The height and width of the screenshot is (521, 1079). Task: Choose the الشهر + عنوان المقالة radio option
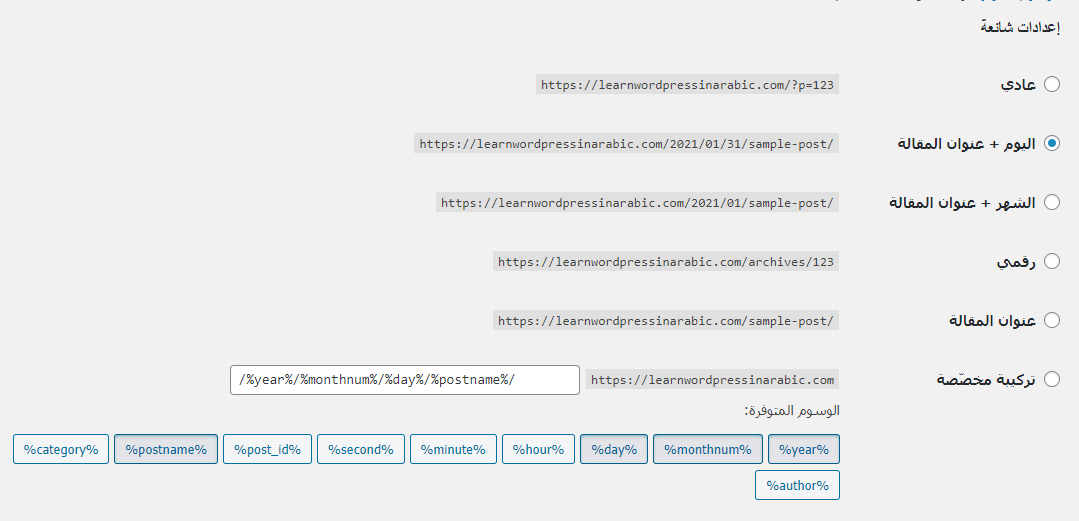click(1051, 202)
